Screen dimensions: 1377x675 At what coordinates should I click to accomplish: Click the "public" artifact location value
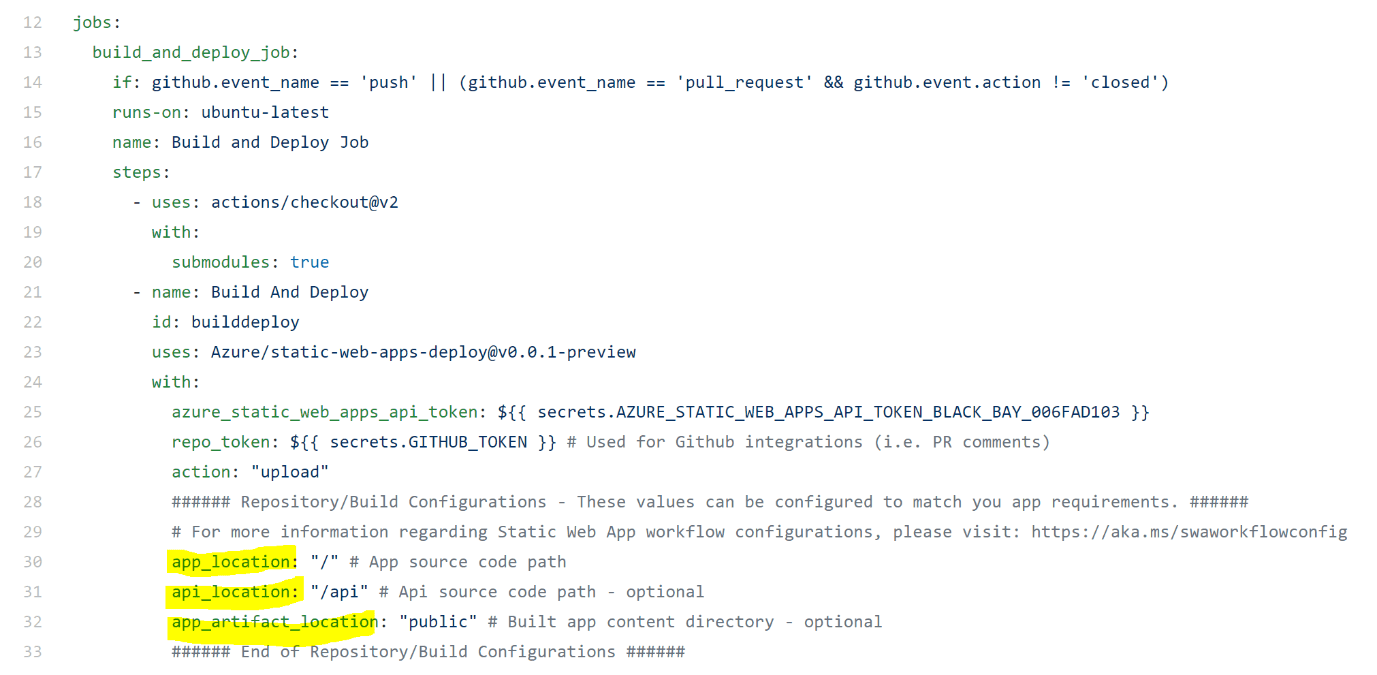438,622
